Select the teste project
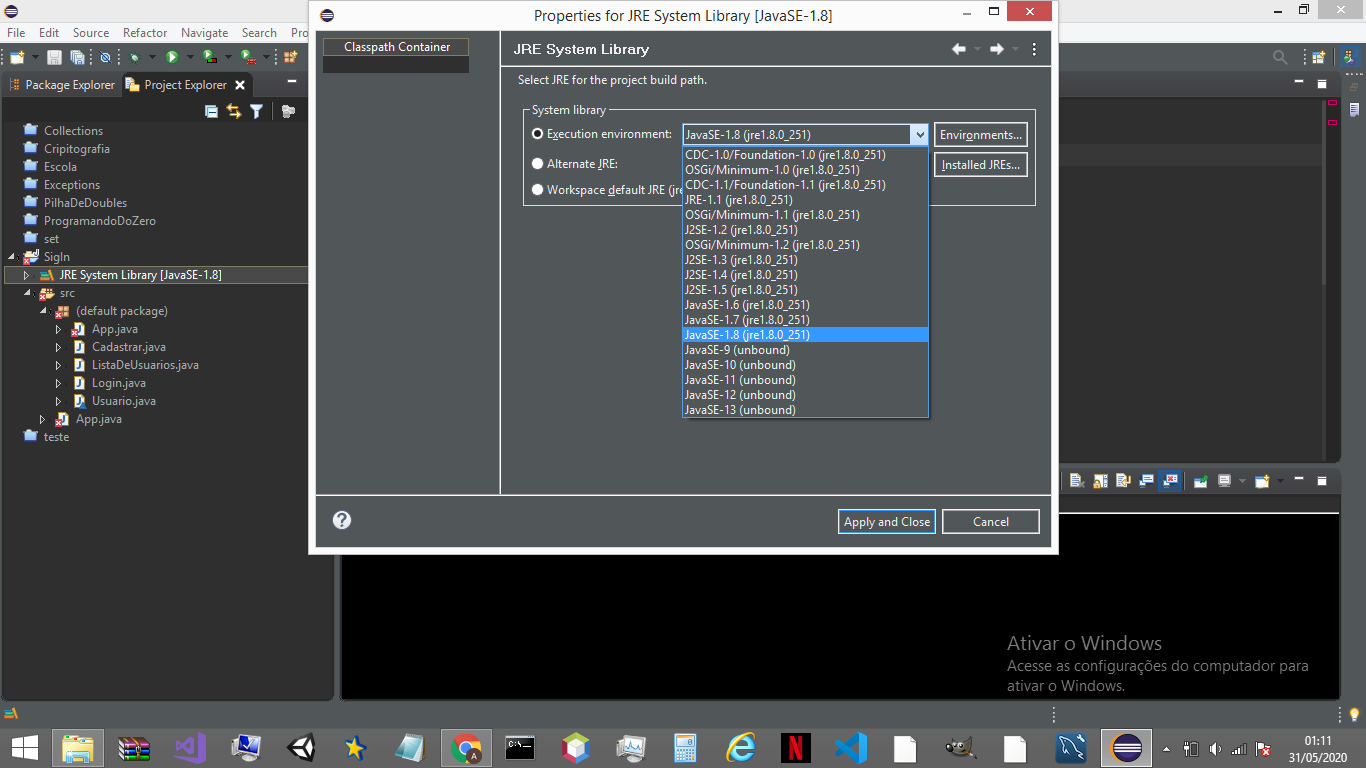Viewport: 1366px width, 768px height. tap(56, 437)
